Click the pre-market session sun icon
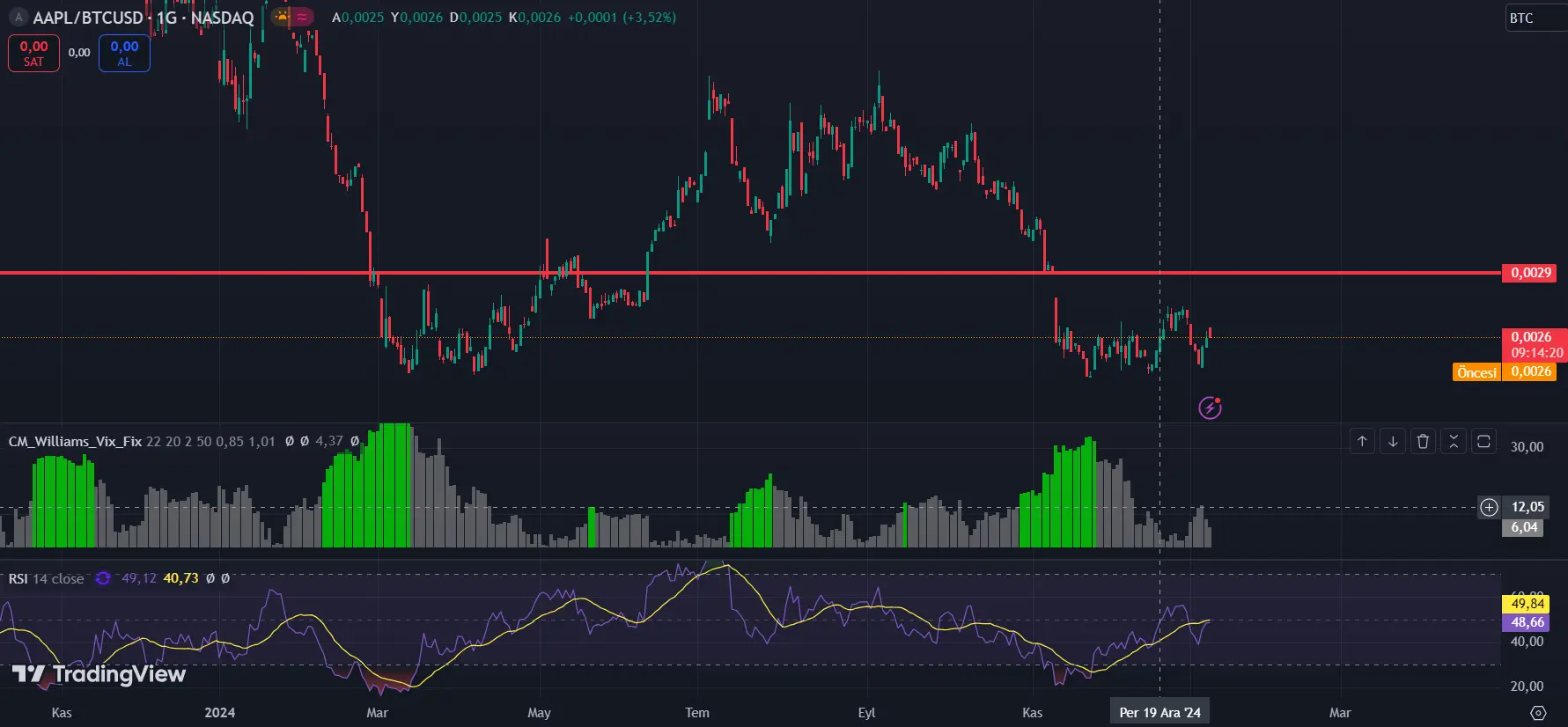The image size is (1568, 727). 282,17
